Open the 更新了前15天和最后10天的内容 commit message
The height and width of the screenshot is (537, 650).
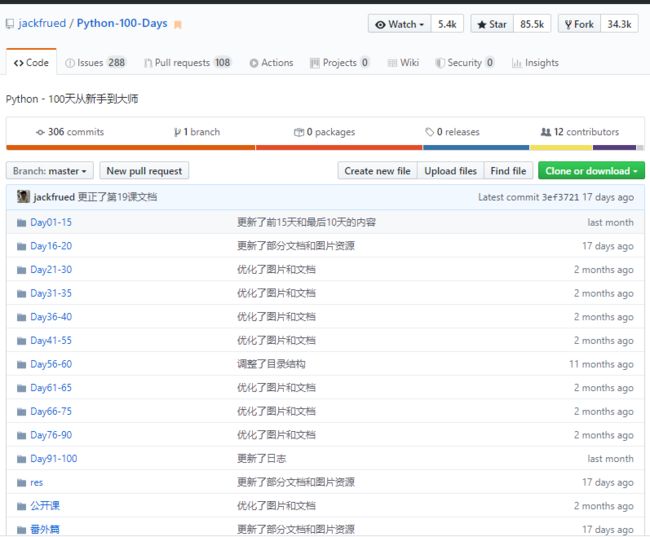tap(306, 223)
